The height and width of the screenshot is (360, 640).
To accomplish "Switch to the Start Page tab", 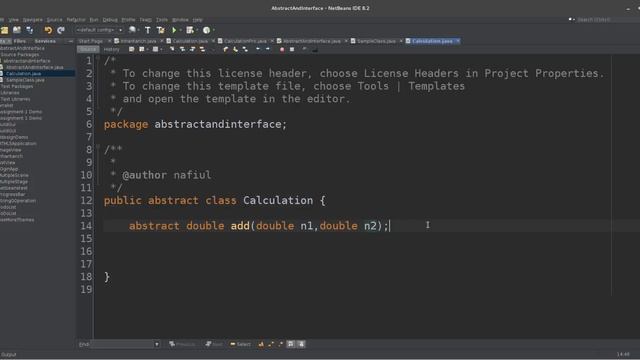I will [x=91, y=41].
